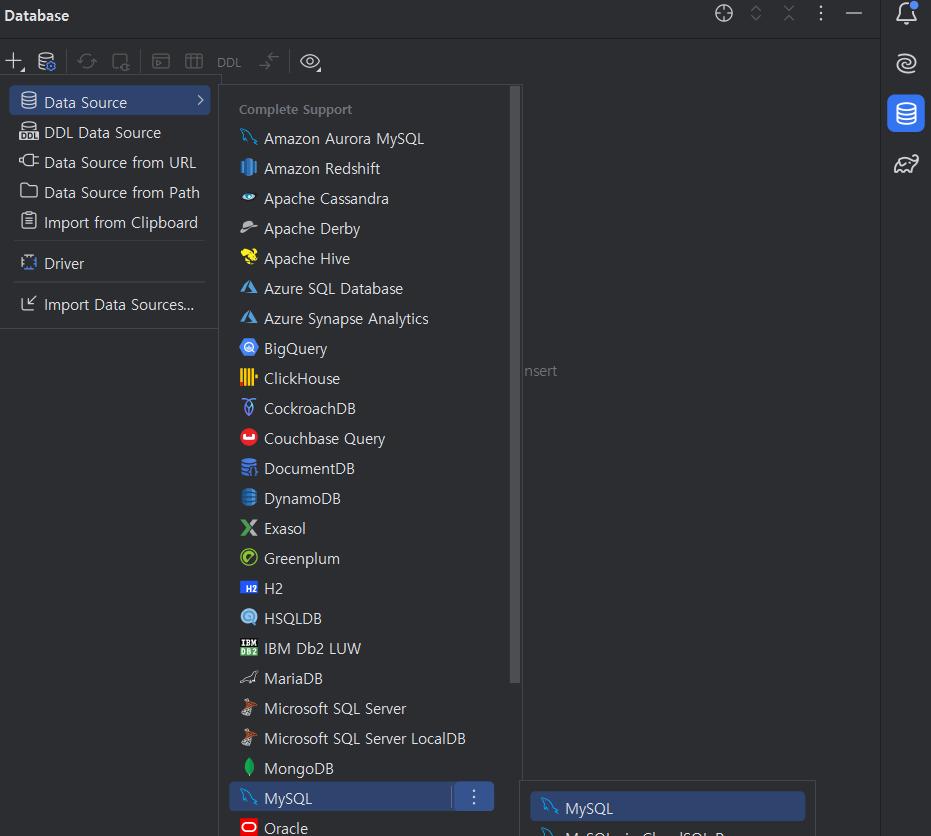Click Collapse All arrows in header

788,13
